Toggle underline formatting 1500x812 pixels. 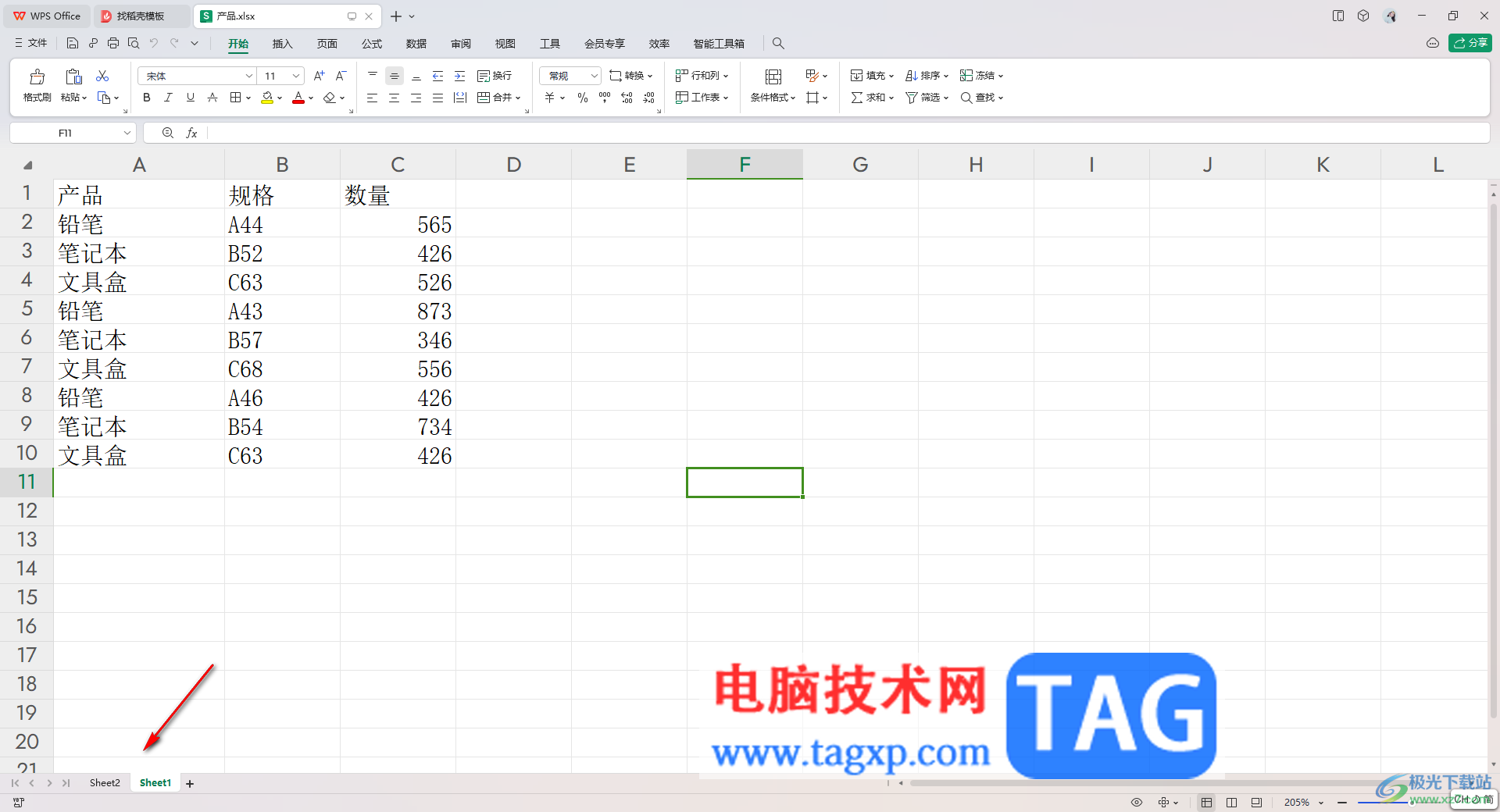(191, 98)
